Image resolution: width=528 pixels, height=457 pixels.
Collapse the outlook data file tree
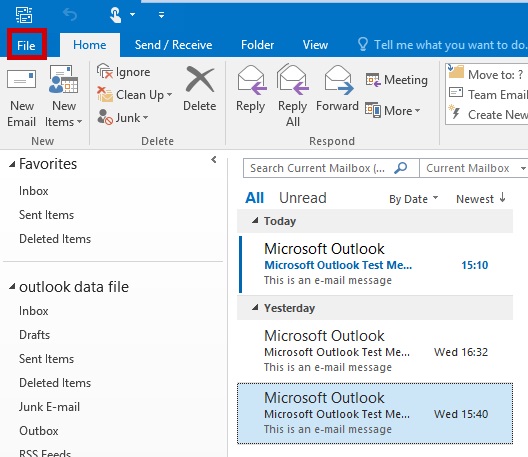pyautogui.click(x=12, y=287)
